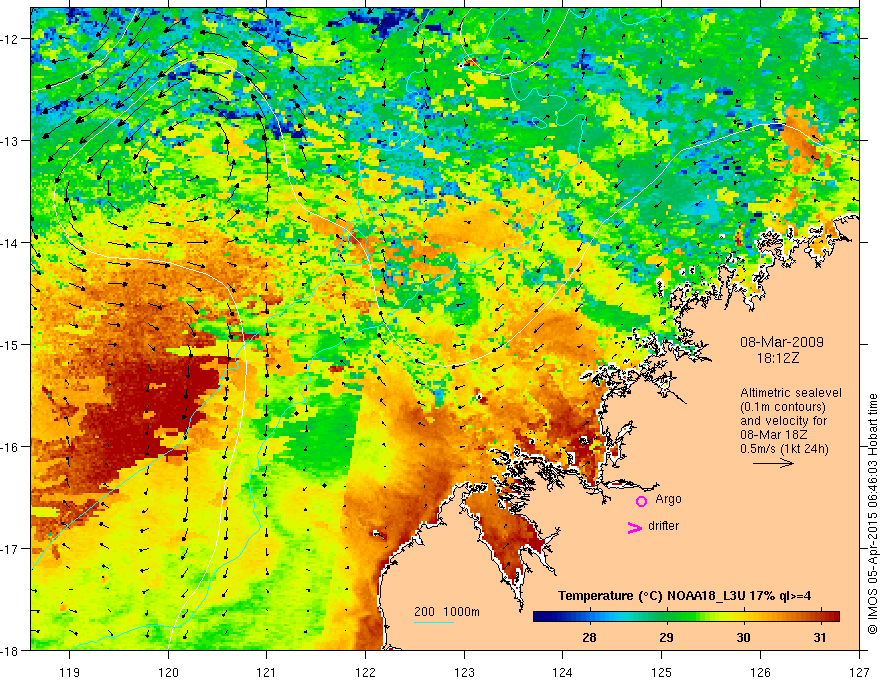Viewport: 880px width, 680px height.
Task: Select the time text 18:12Z
Action: pos(777,358)
